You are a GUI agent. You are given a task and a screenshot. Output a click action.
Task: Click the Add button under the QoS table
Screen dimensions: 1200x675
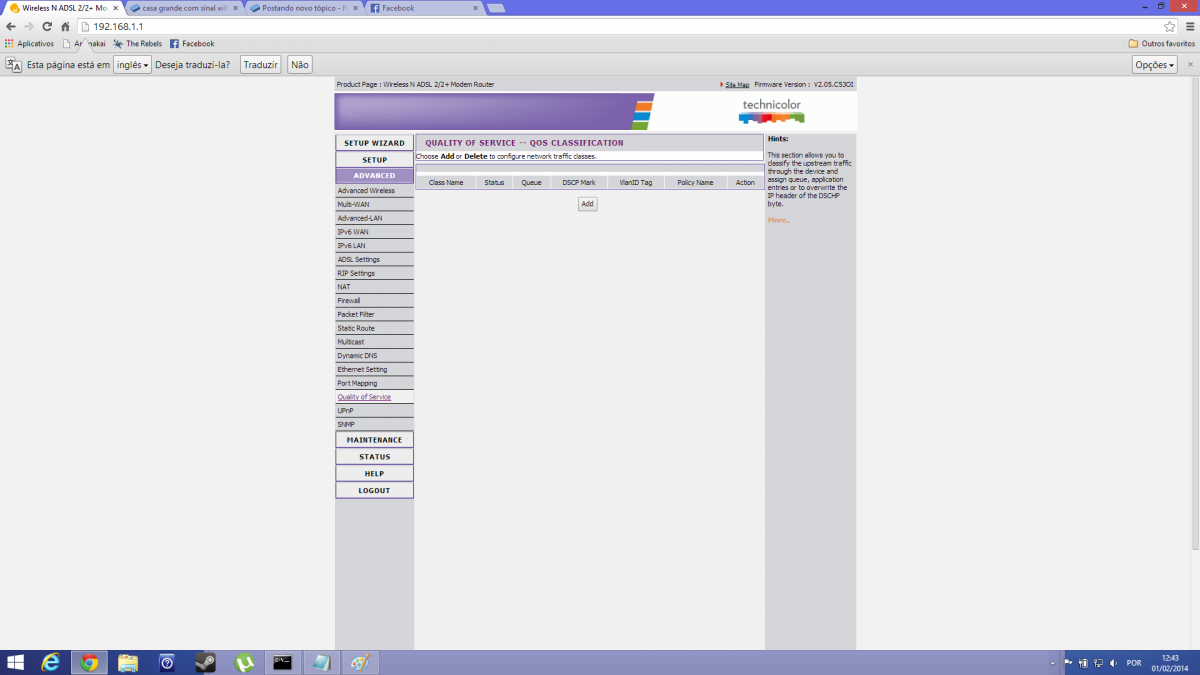[x=588, y=203]
